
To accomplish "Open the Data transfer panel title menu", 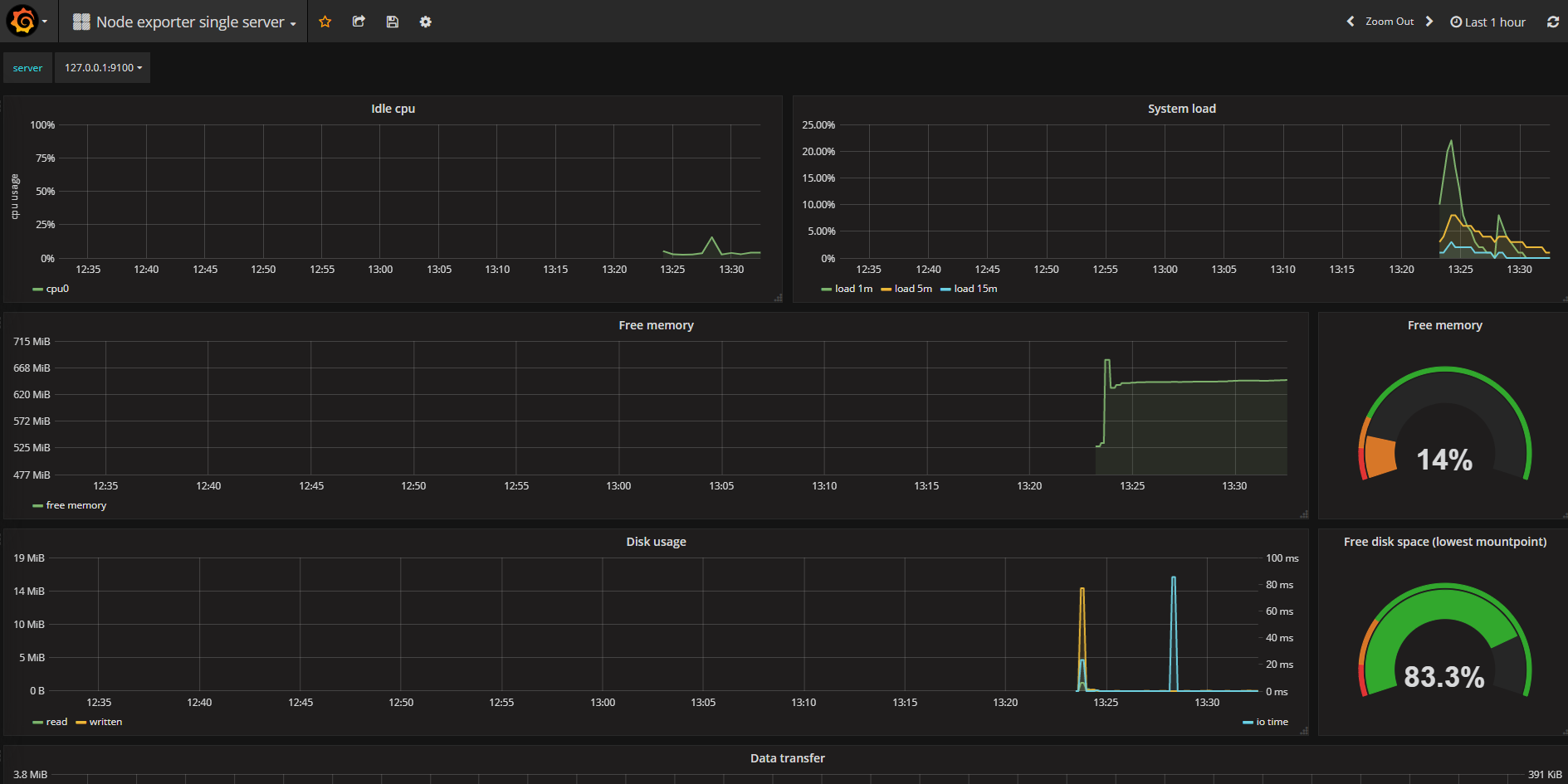I will pos(787,758).
